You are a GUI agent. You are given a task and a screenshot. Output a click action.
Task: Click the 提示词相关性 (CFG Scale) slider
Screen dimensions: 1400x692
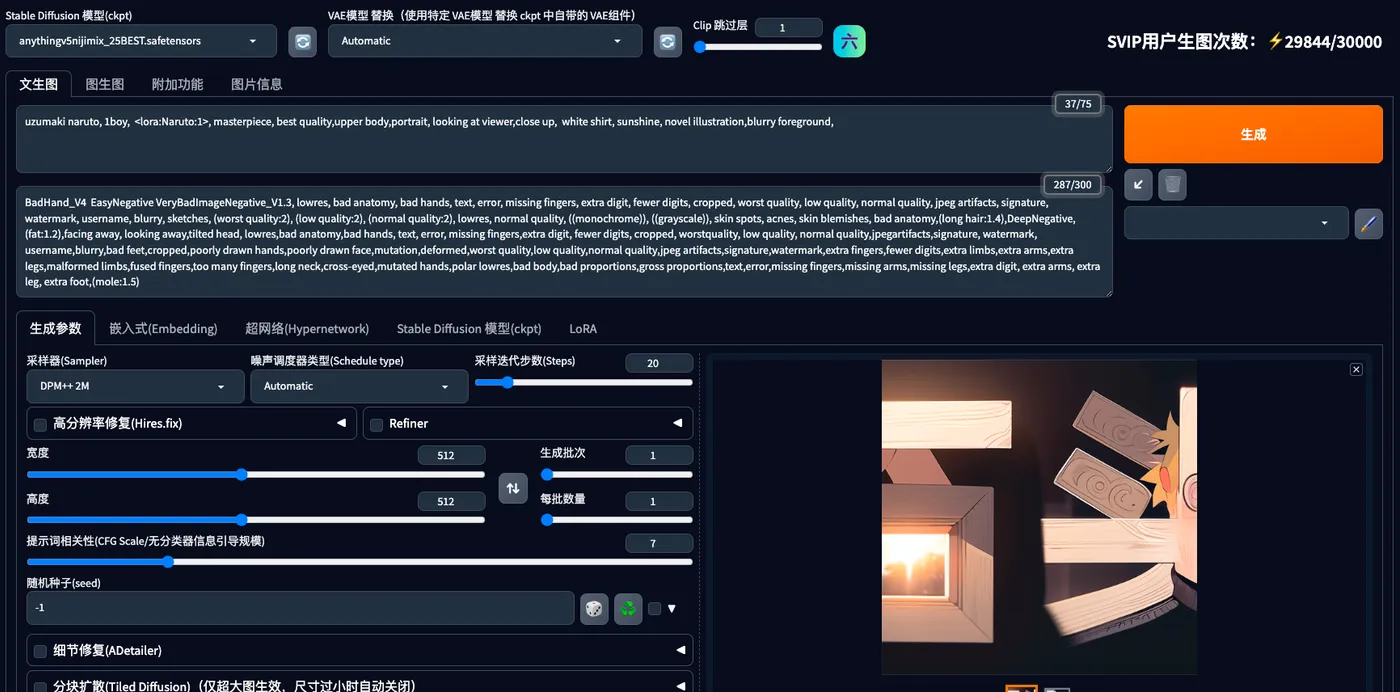tap(359, 562)
